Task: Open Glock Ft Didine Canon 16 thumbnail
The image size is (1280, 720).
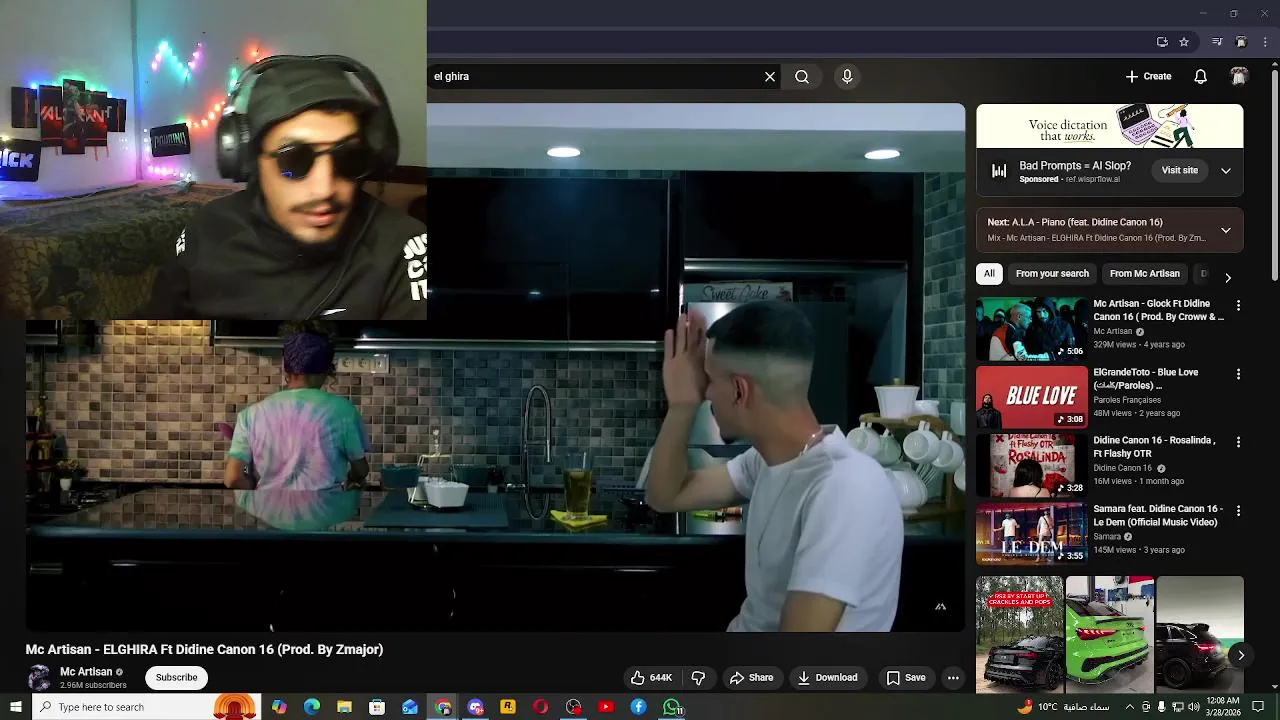Action: (x=1031, y=329)
